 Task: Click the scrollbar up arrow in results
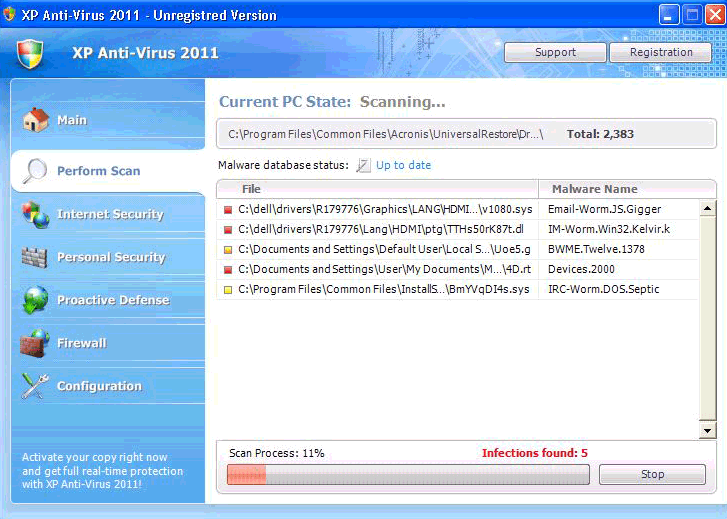(707, 208)
